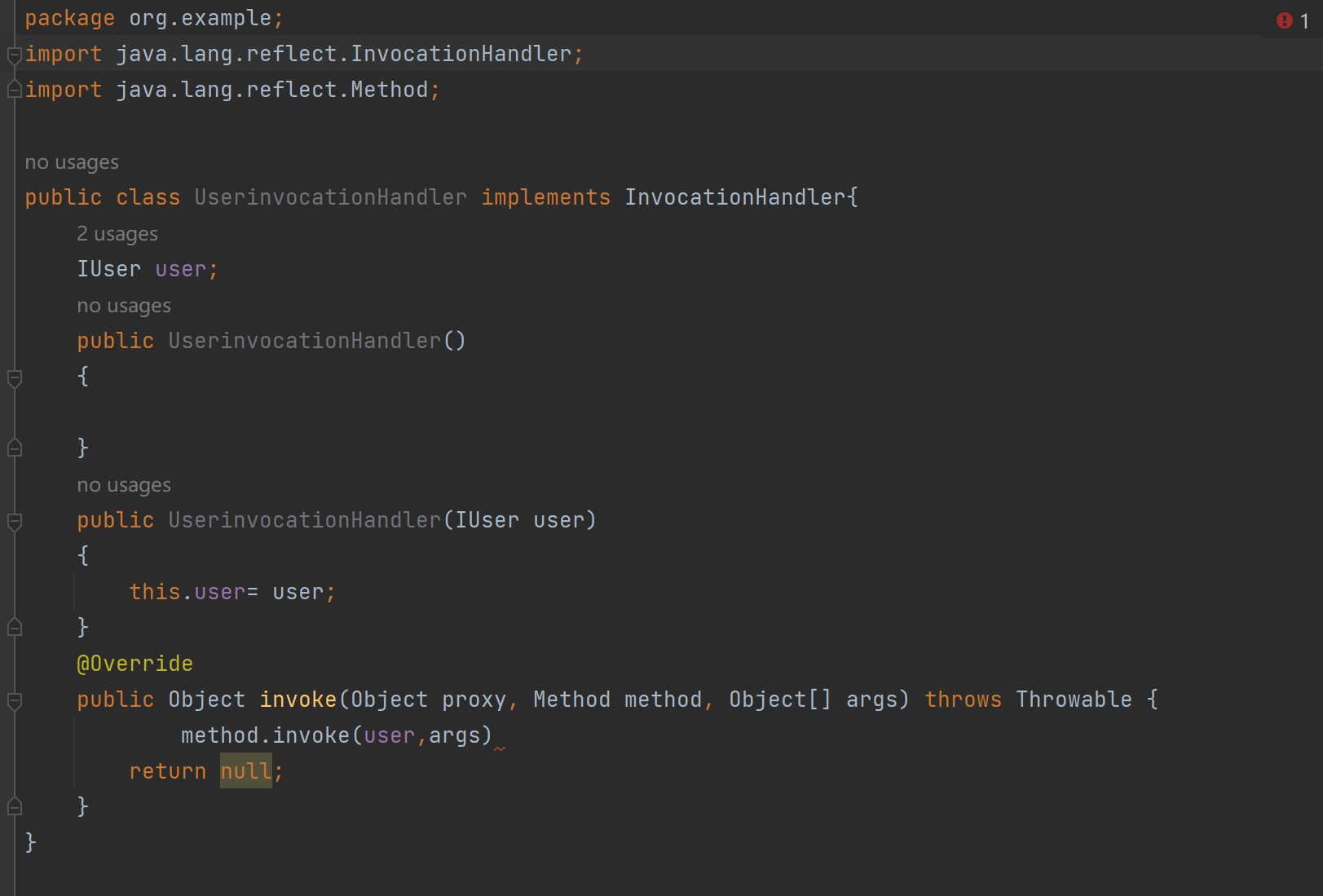
Task: Click the package org.example statement
Action: click(154, 18)
